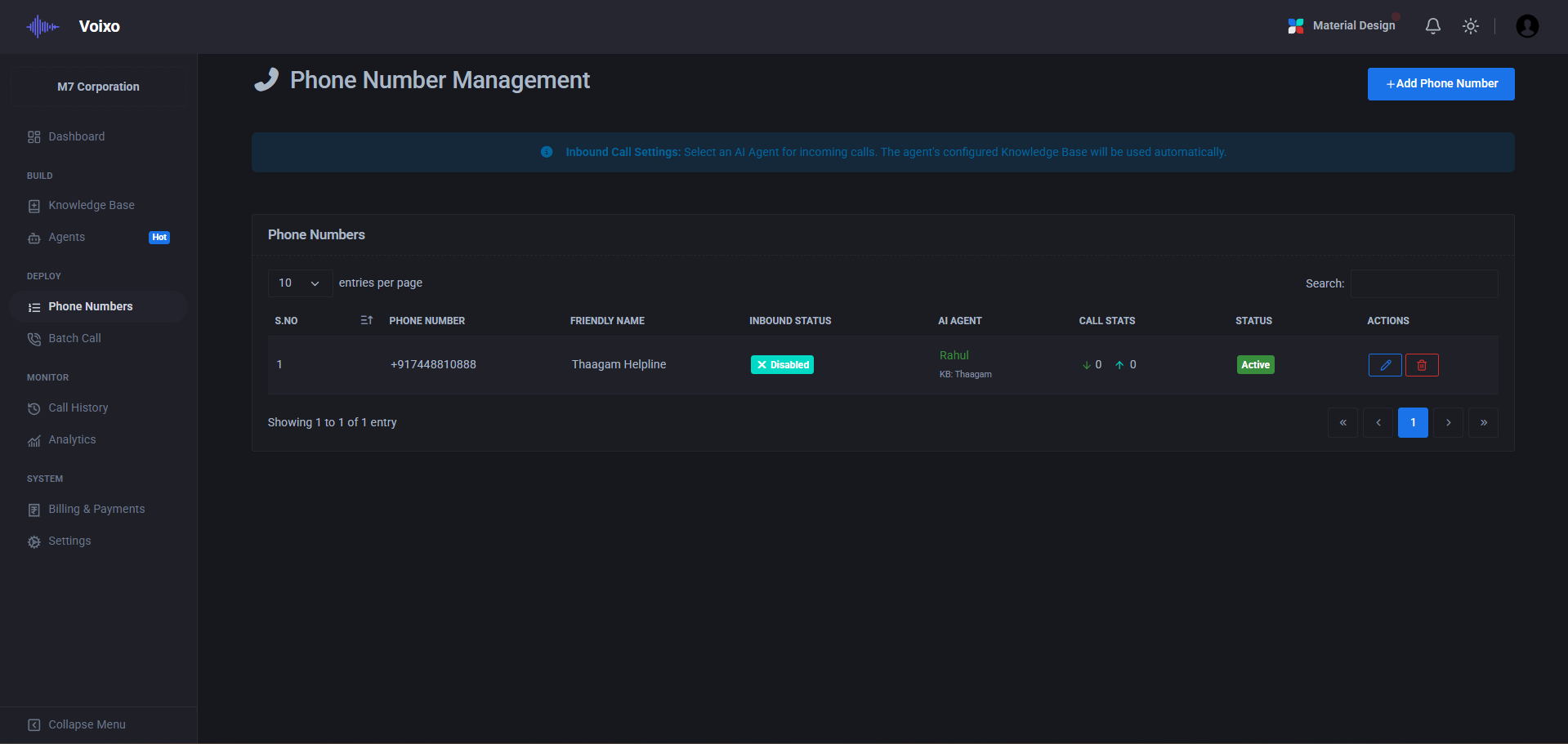Toggle the Active status badge

click(1255, 364)
